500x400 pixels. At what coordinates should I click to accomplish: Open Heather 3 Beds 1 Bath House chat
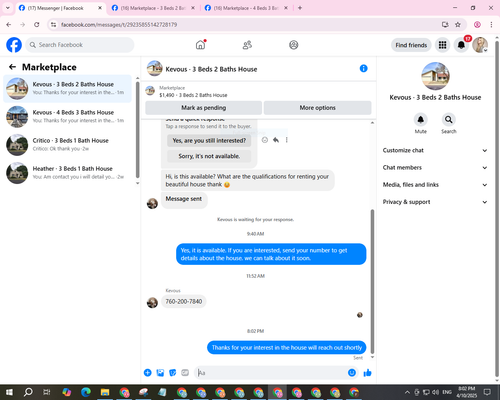tap(67, 173)
